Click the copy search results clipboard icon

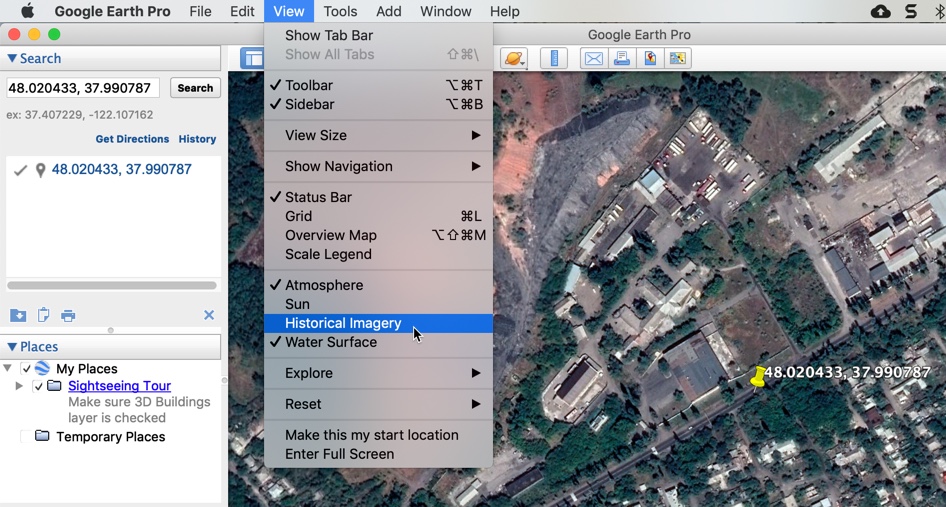(43, 315)
